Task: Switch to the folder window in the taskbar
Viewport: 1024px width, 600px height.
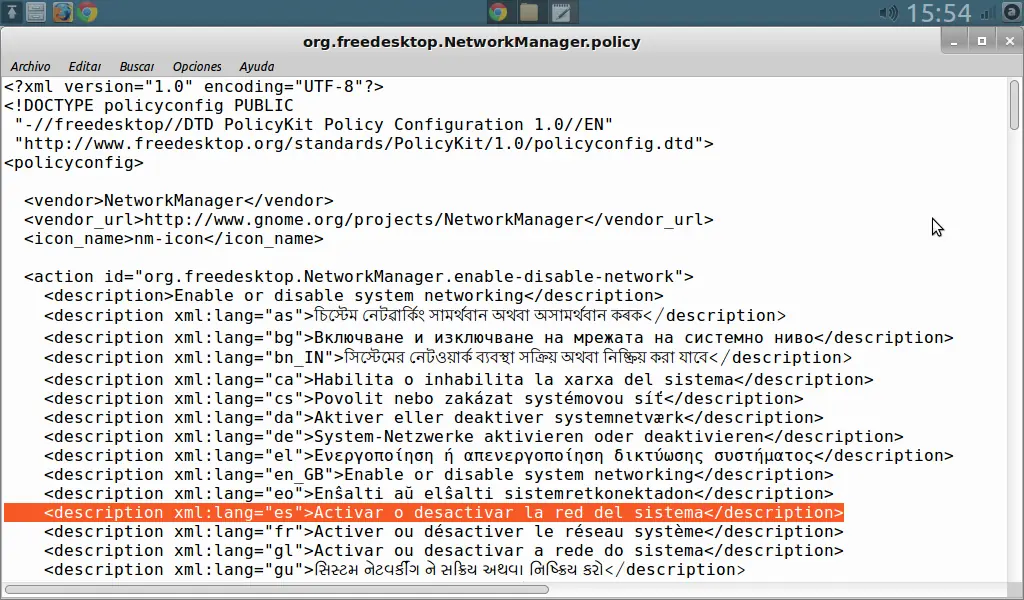Action: (x=529, y=12)
